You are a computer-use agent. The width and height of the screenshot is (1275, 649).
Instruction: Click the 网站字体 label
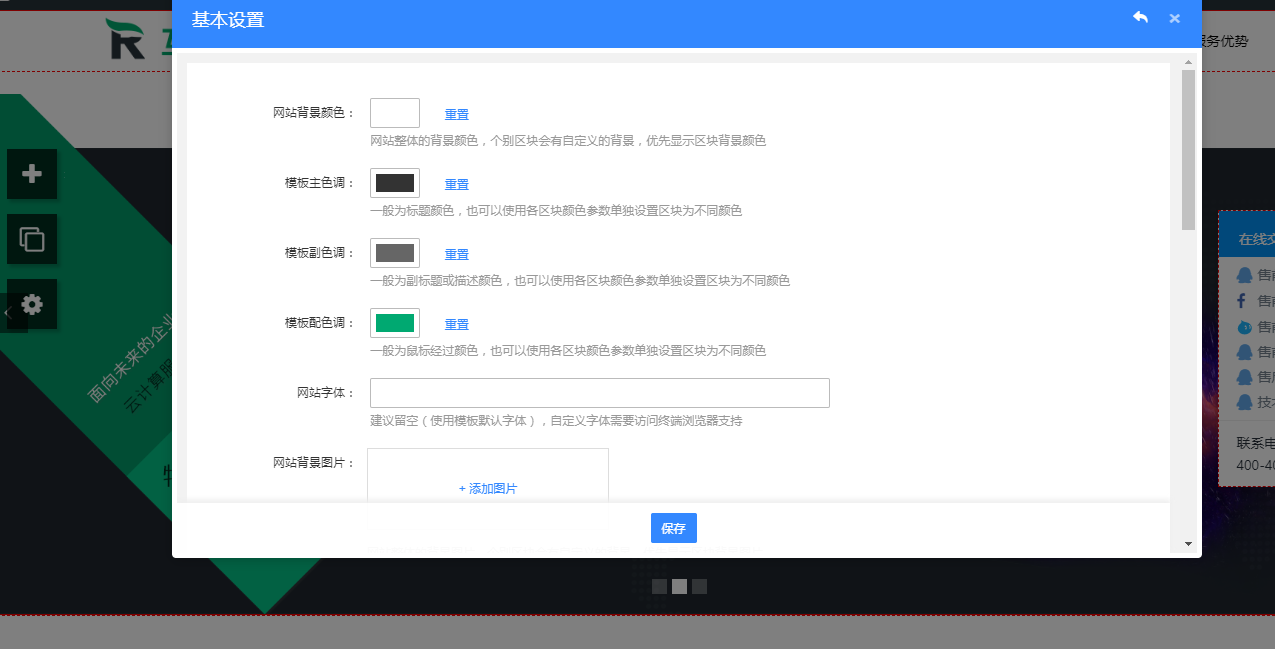click(x=326, y=392)
